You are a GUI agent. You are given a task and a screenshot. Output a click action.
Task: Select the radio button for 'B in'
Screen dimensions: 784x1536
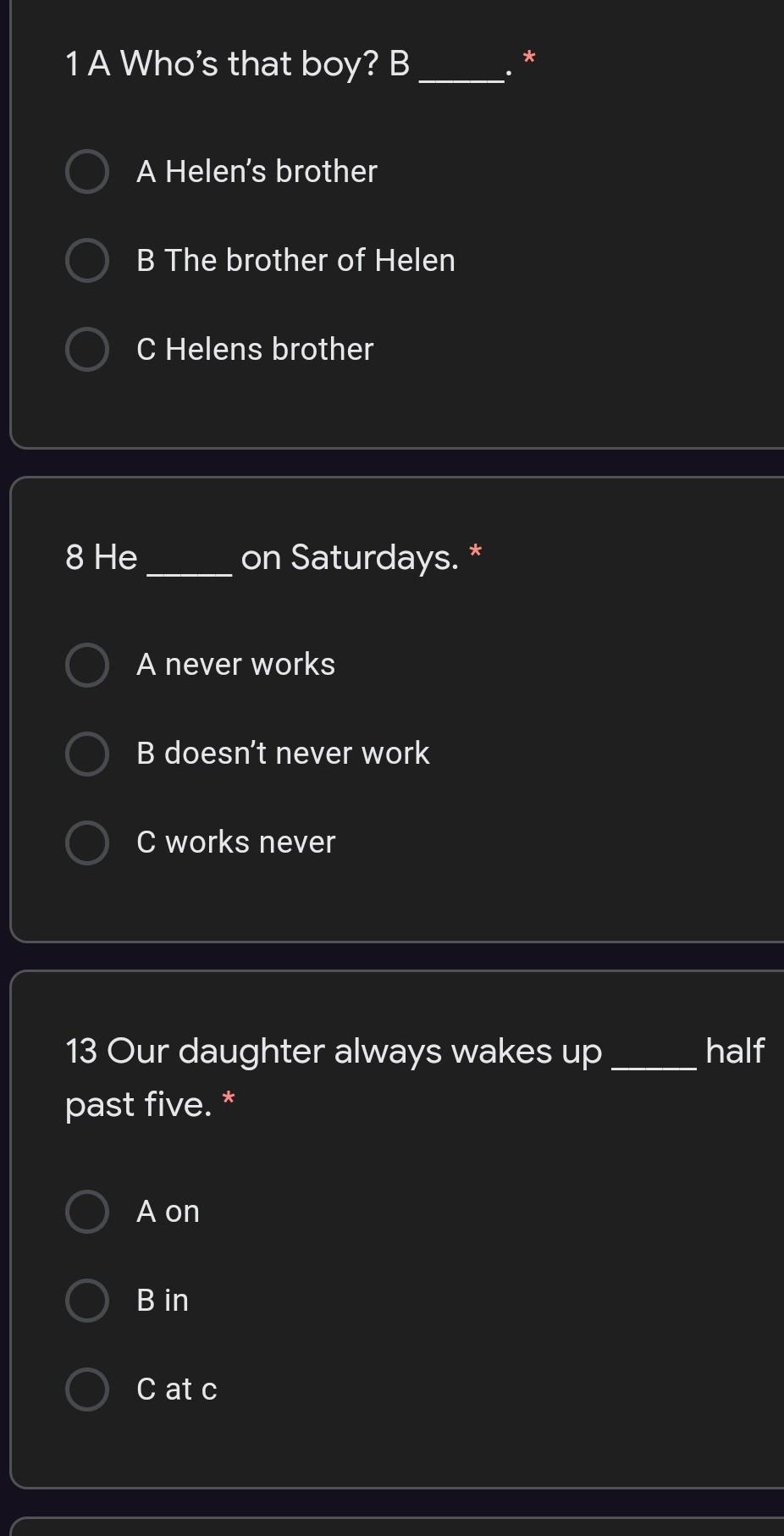point(87,1301)
